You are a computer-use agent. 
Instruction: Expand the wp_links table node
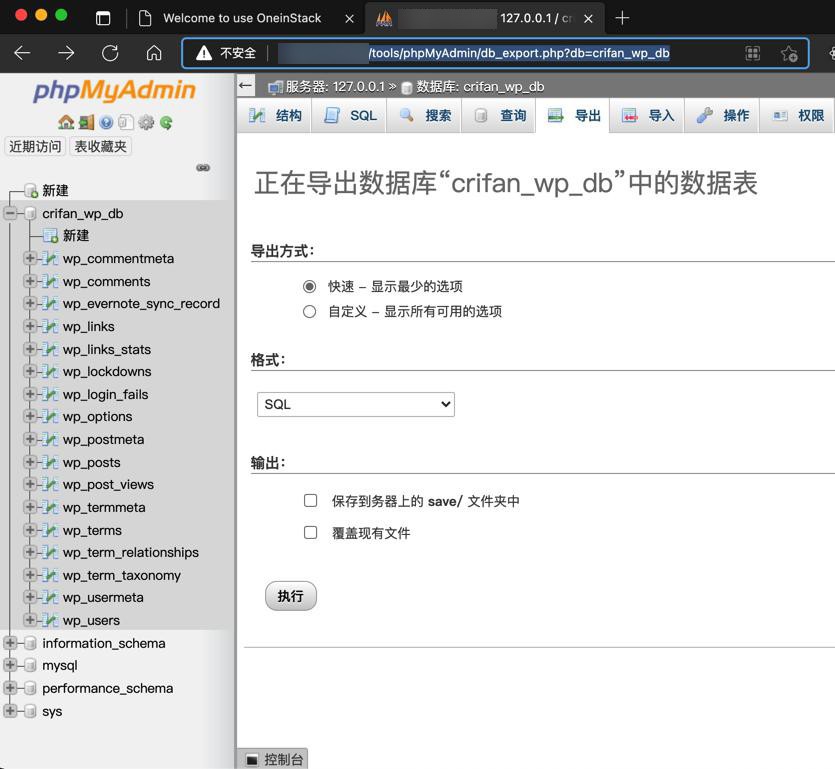[x=30, y=326]
